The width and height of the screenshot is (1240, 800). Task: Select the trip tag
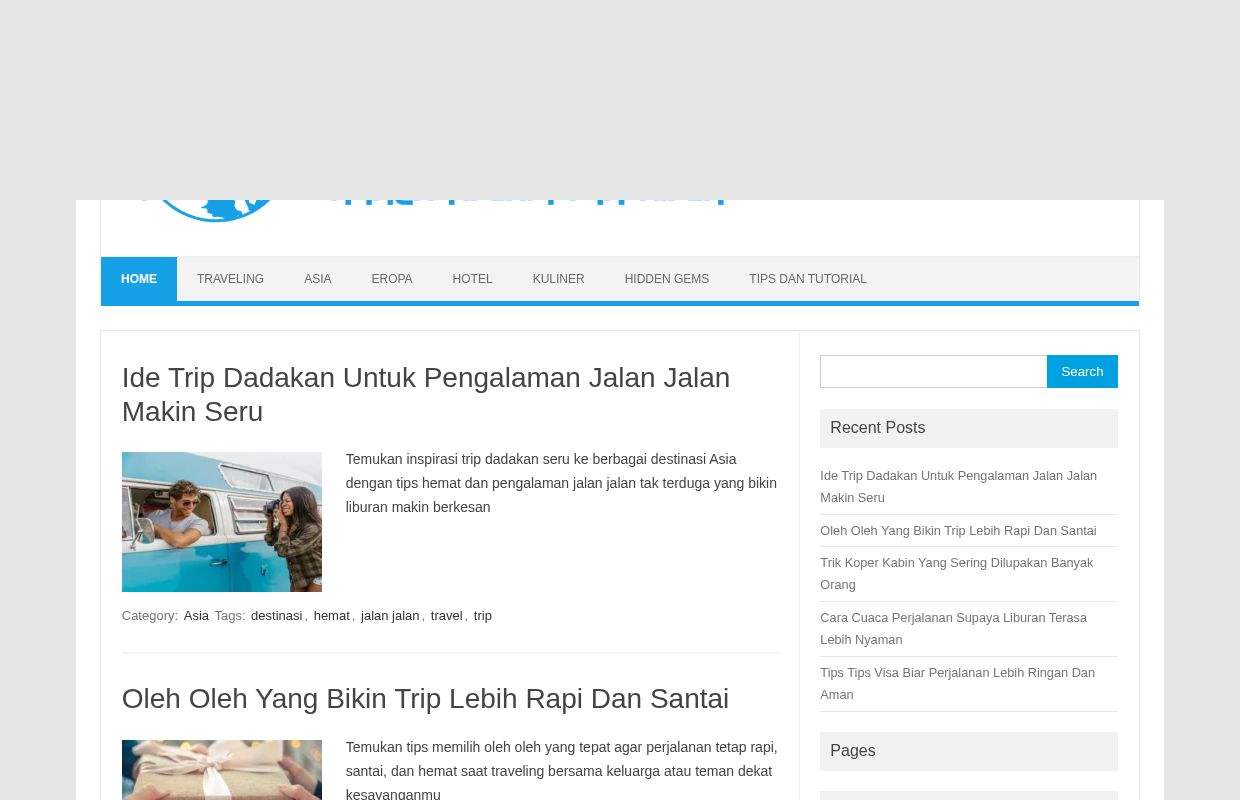point(482,615)
